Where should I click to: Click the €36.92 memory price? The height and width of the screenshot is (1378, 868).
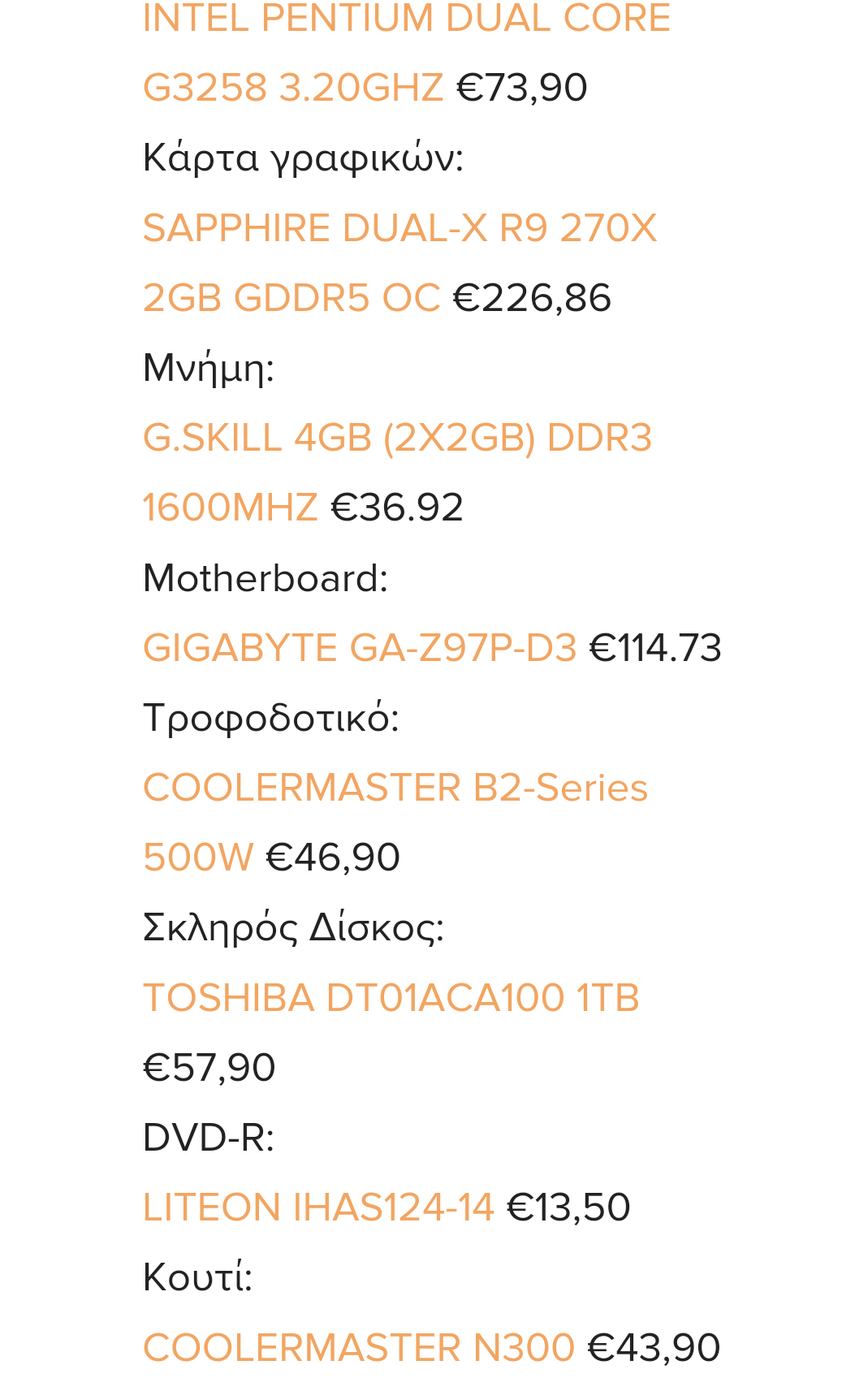397,508
